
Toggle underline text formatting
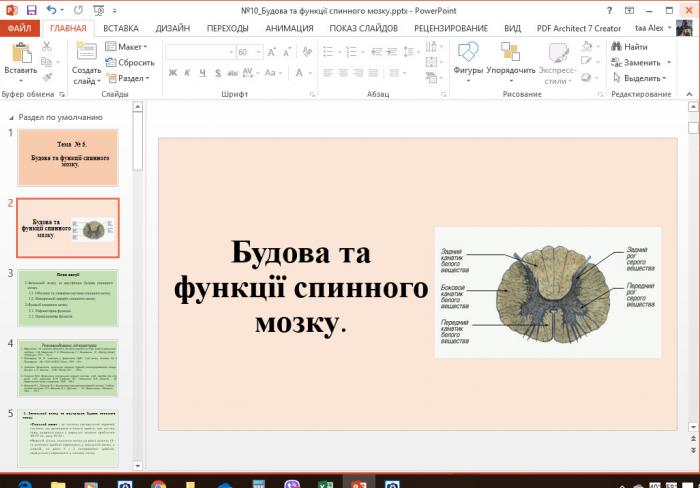[203, 73]
